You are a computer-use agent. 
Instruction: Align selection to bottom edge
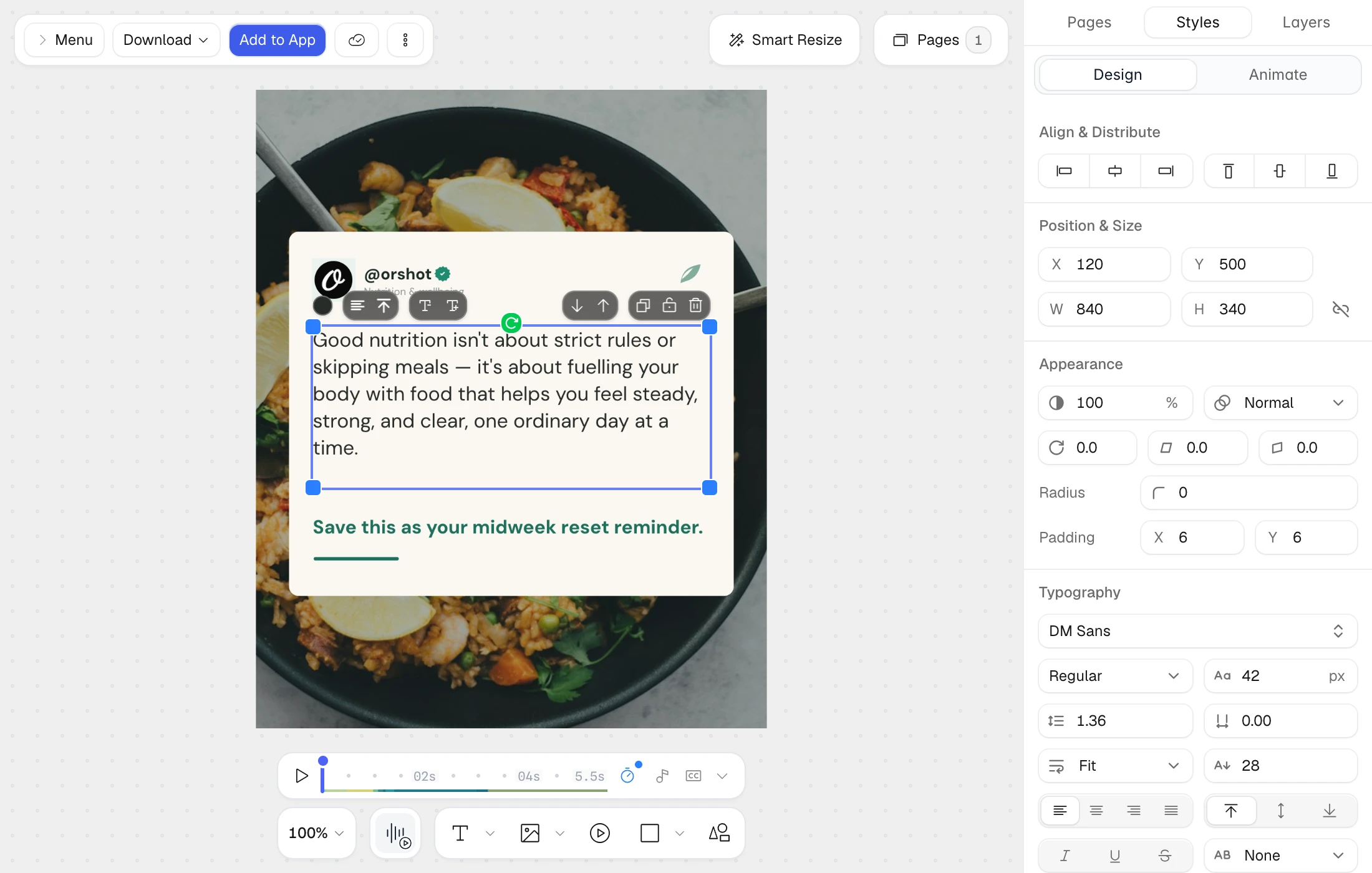1331,171
